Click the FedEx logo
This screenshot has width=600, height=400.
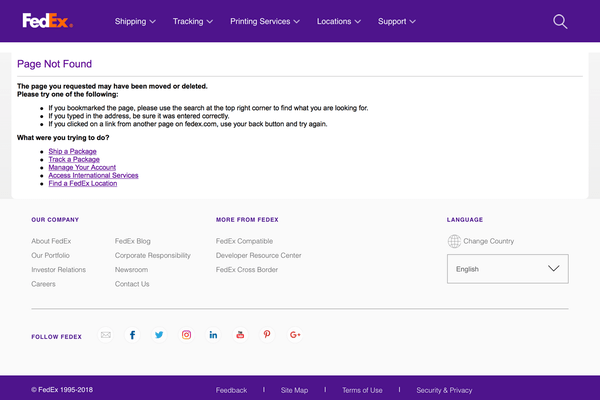click(47, 21)
